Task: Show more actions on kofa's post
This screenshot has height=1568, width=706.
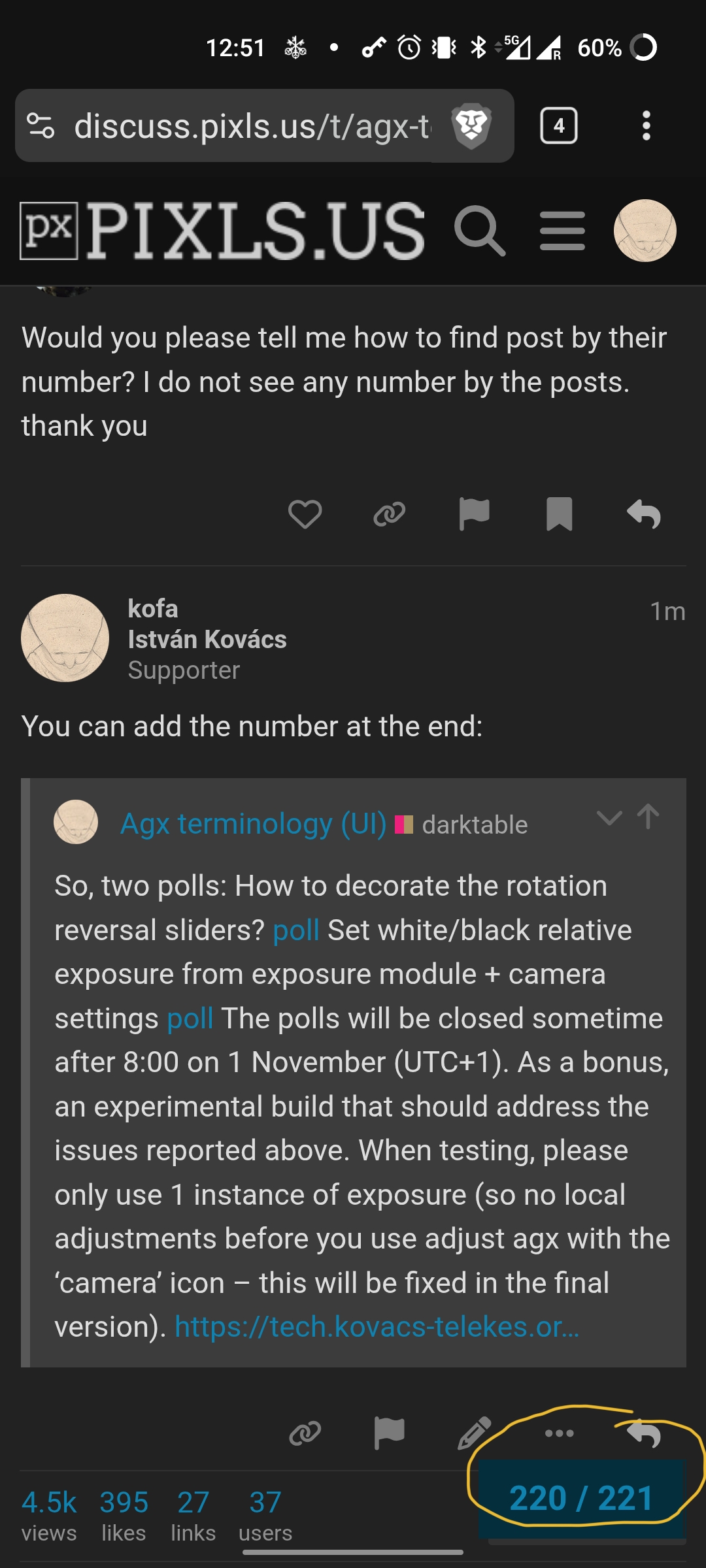Action: pyautogui.click(x=559, y=1433)
